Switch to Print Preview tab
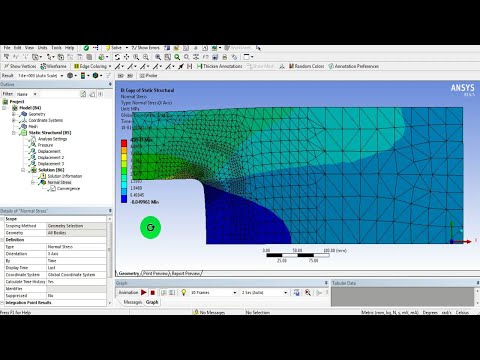This screenshot has width=480, height=360. 155,273
